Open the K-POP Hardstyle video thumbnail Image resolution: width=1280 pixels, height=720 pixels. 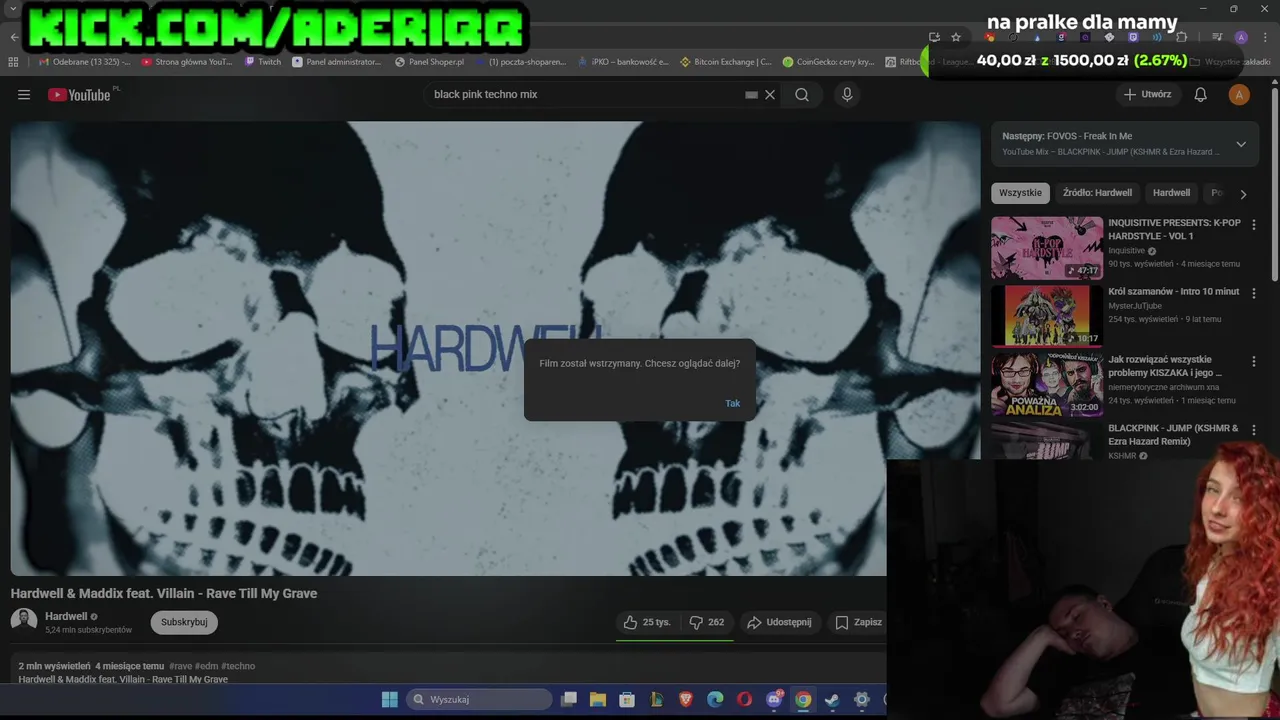pos(1047,247)
